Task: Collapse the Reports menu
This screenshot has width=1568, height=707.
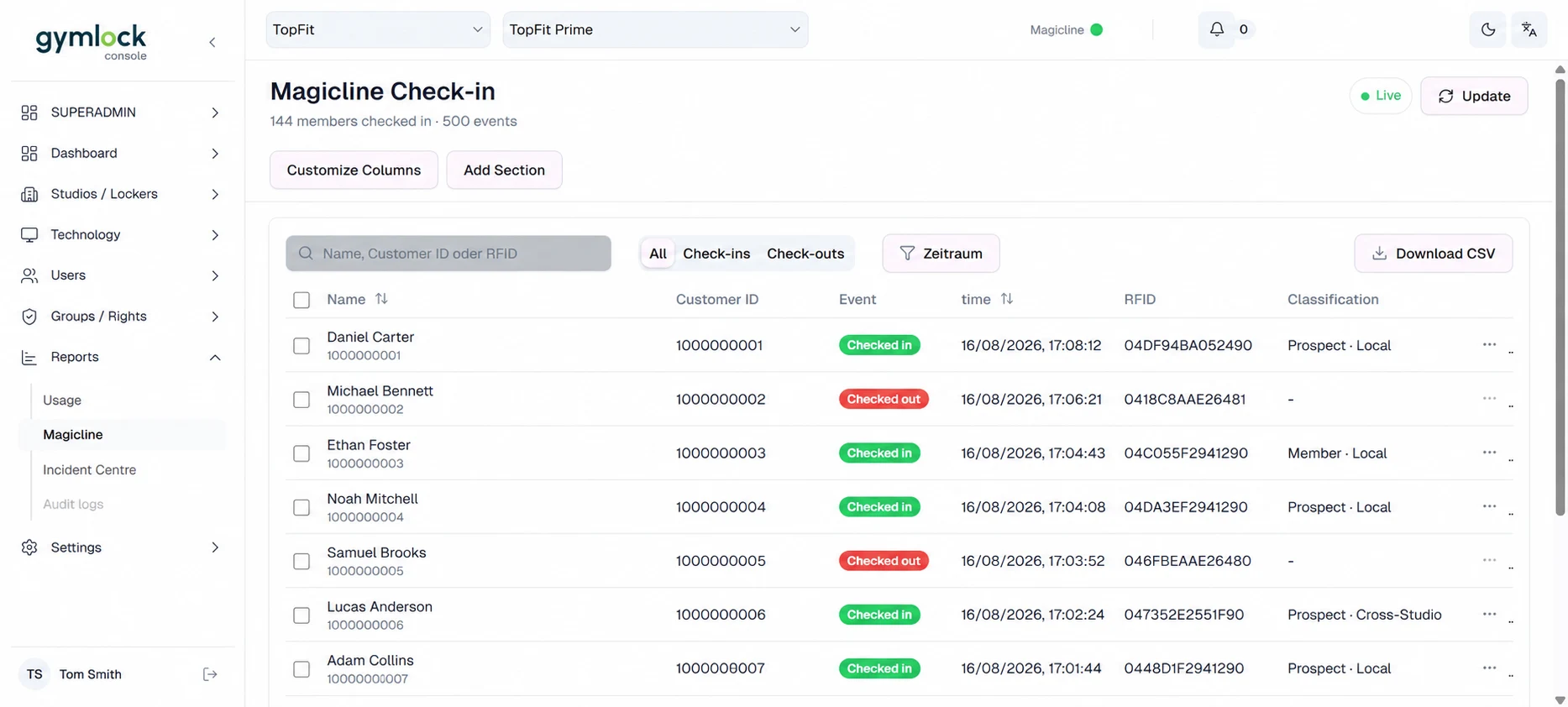Action: pos(122,357)
